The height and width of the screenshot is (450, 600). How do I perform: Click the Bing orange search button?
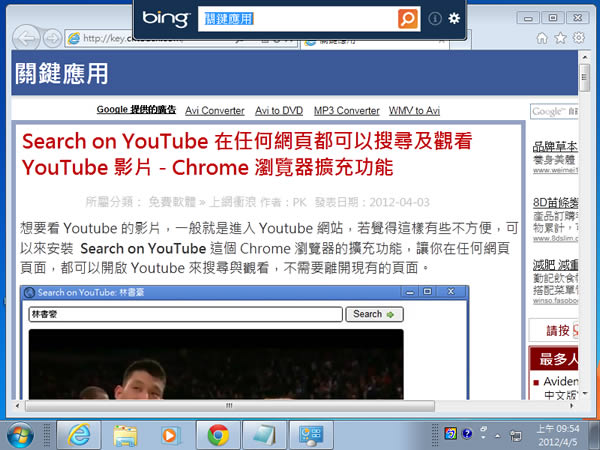point(408,18)
